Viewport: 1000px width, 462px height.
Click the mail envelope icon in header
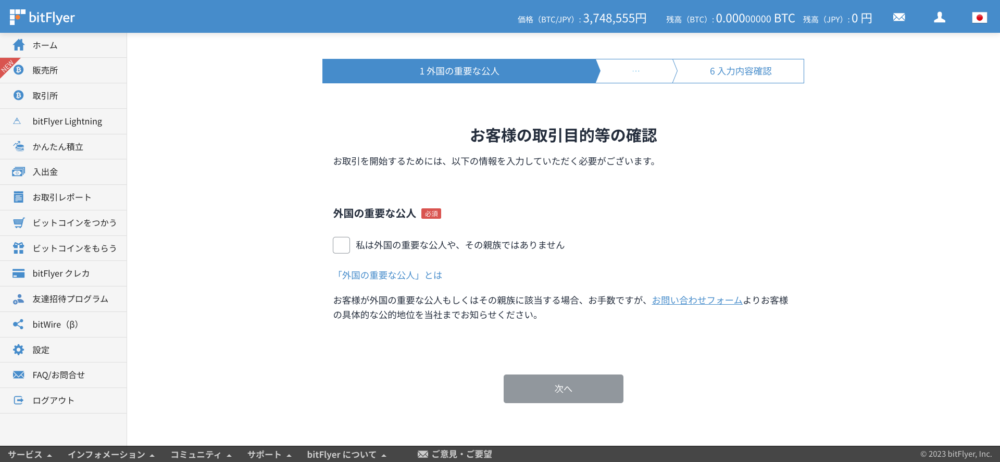[x=899, y=18]
